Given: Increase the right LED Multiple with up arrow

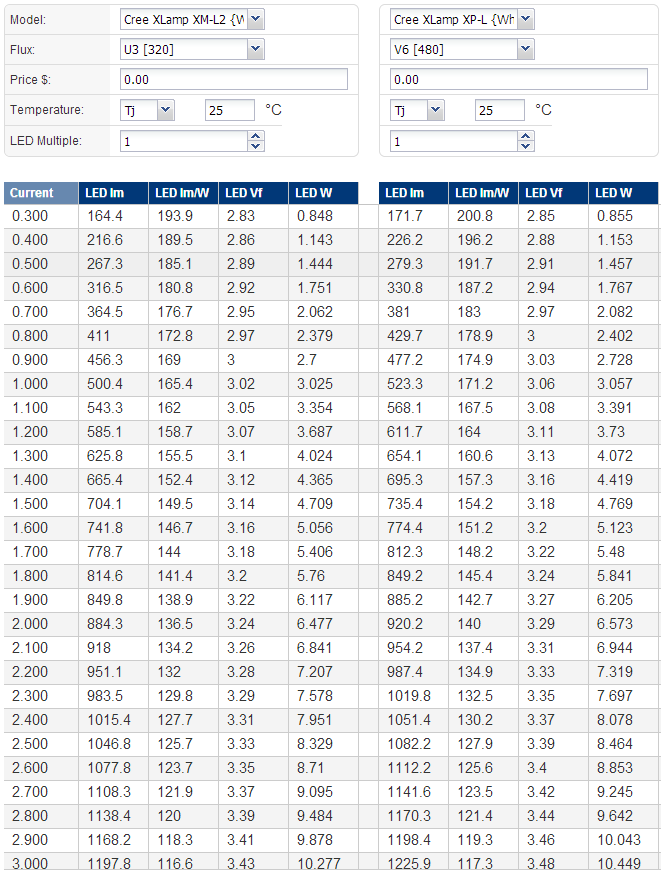Looking at the screenshot, I should point(526,136).
